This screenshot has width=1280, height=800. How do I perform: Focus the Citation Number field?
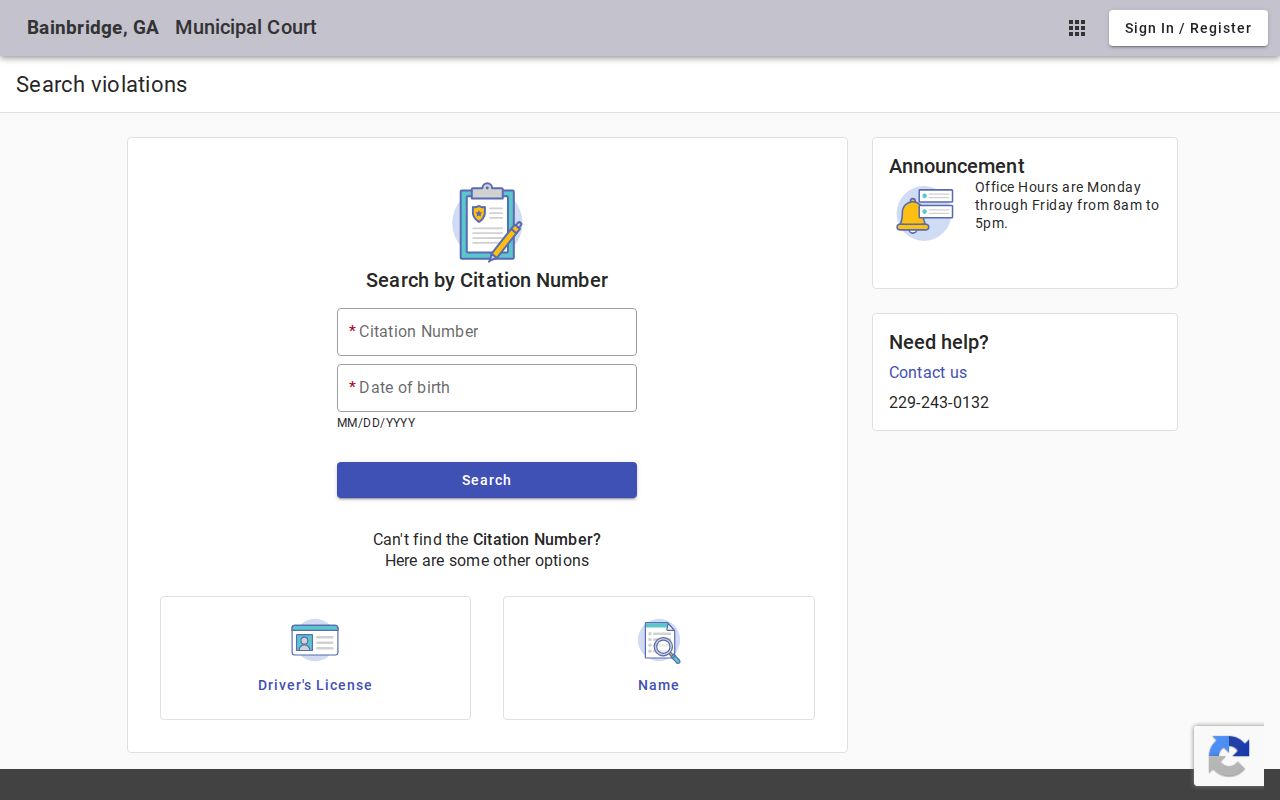click(x=487, y=332)
